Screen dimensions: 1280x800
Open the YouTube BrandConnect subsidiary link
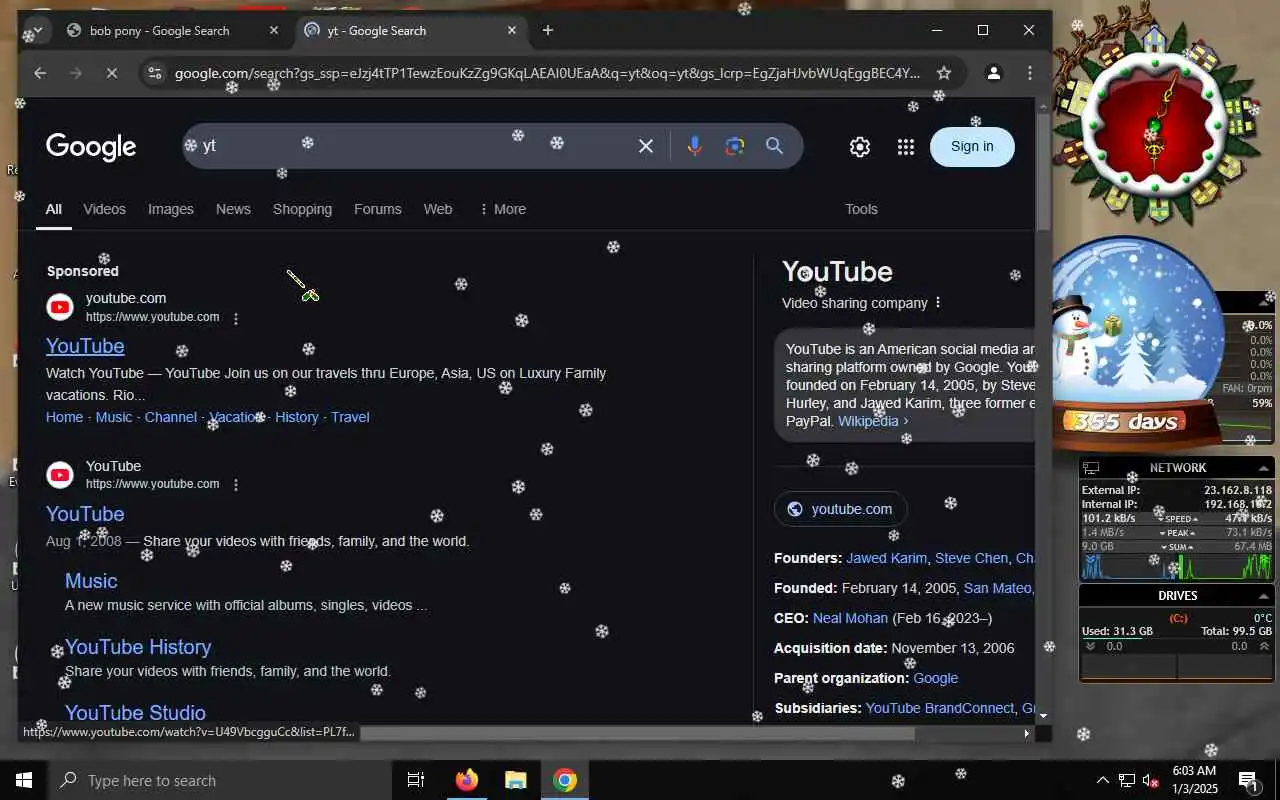pos(939,708)
